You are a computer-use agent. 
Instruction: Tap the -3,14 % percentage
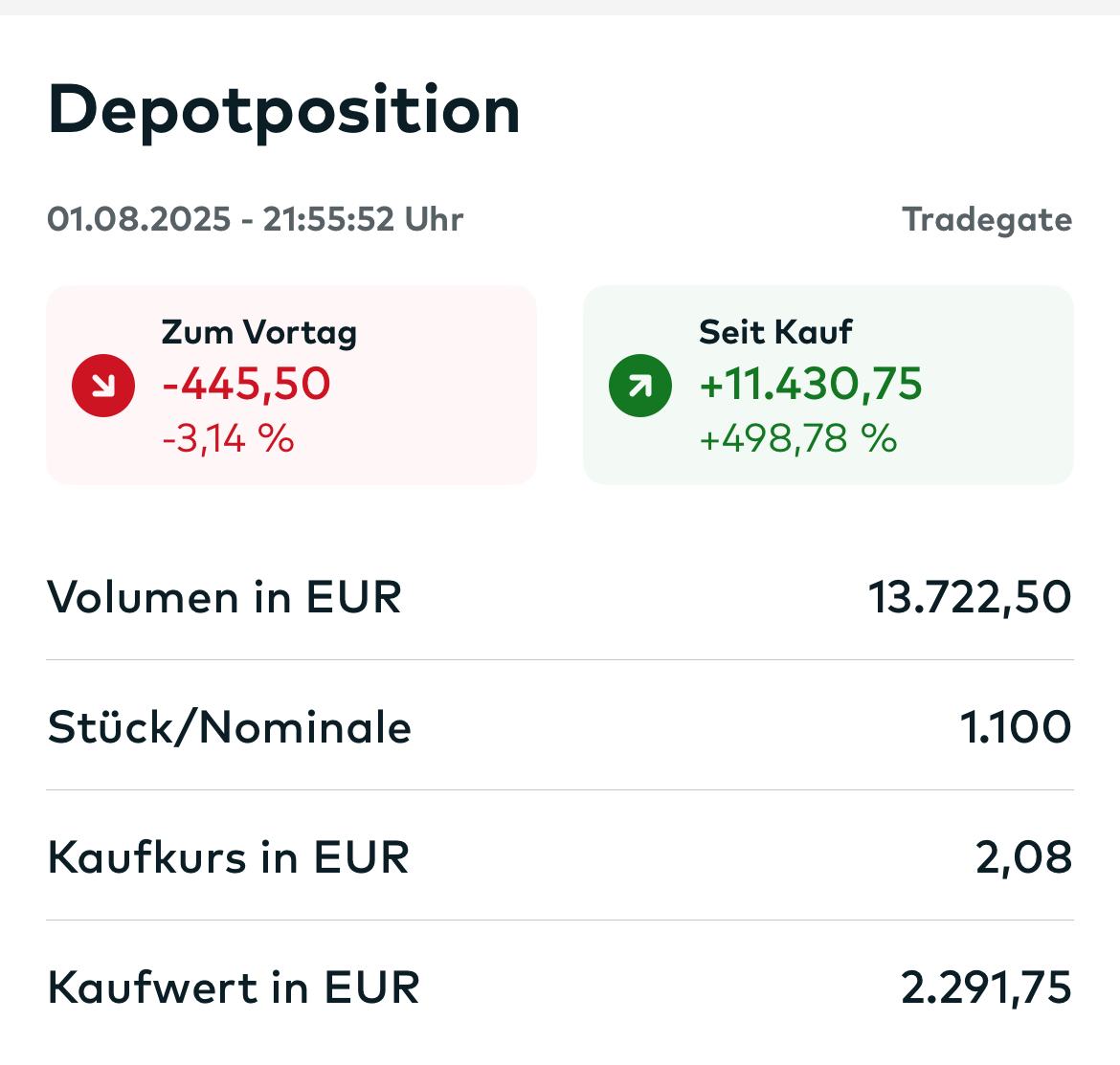(228, 439)
